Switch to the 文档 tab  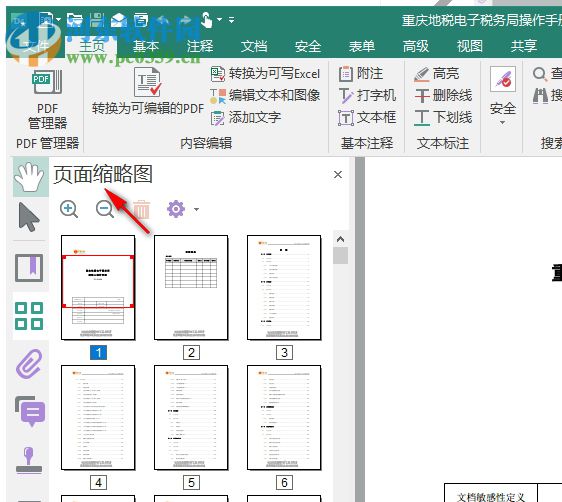254,46
